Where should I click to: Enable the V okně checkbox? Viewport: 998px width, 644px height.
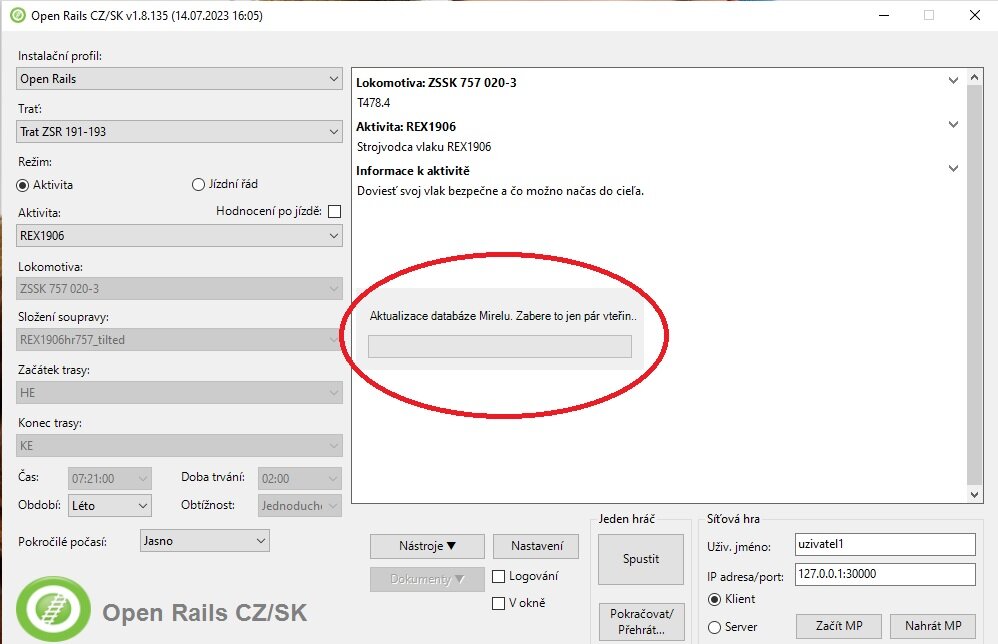(x=499, y=603)
